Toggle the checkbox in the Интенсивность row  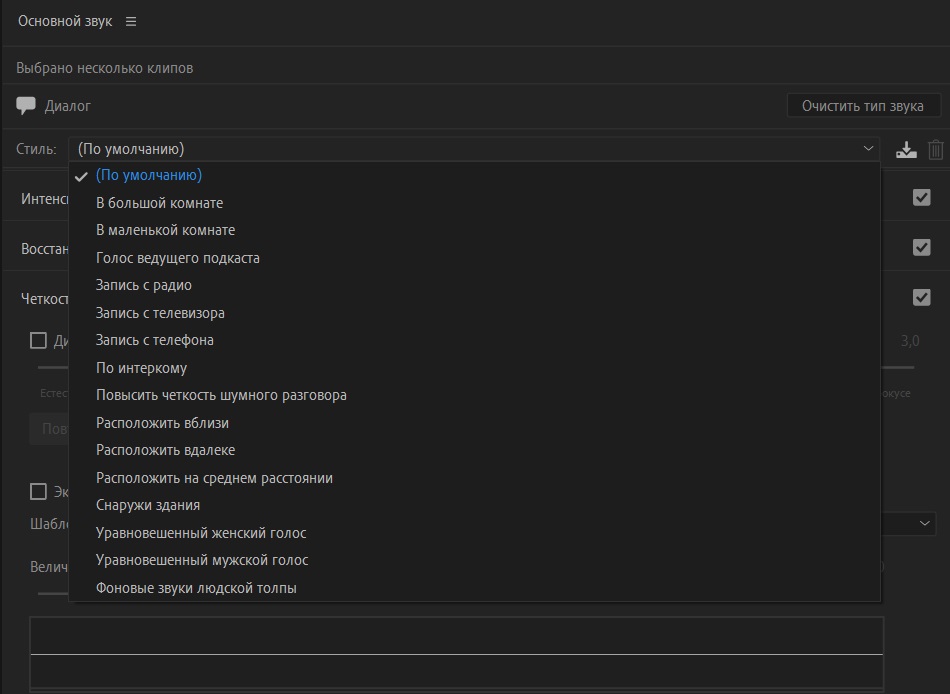[x=922, y=198]
